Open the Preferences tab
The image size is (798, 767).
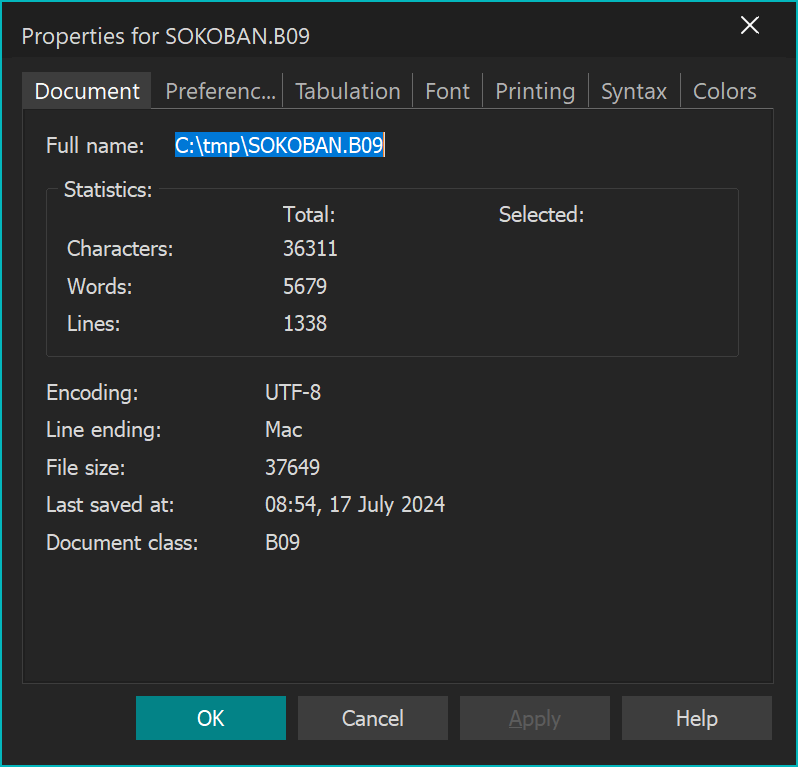click(220, 91)
